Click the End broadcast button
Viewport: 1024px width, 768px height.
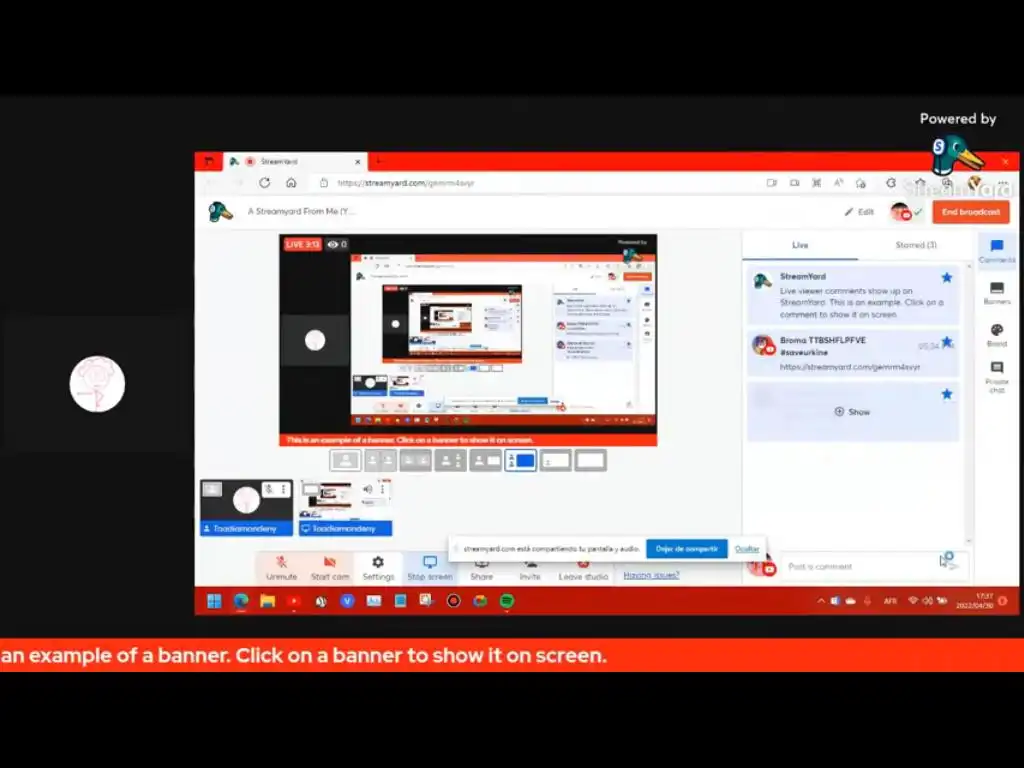click(970, 212)
